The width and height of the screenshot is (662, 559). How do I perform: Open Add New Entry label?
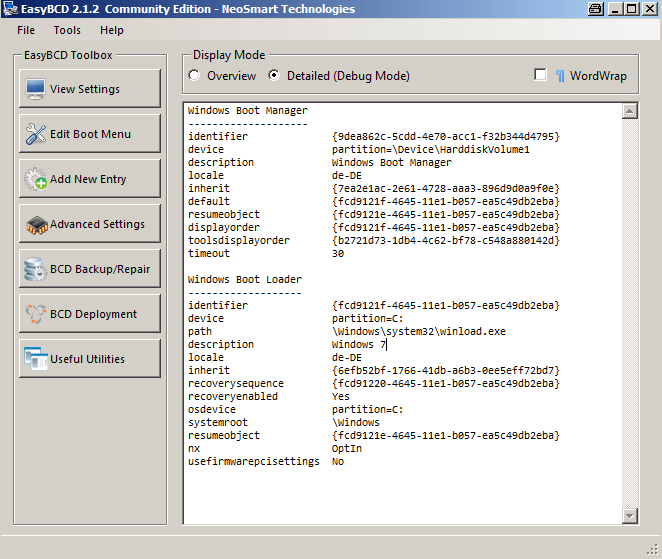[x=88, y=179]
